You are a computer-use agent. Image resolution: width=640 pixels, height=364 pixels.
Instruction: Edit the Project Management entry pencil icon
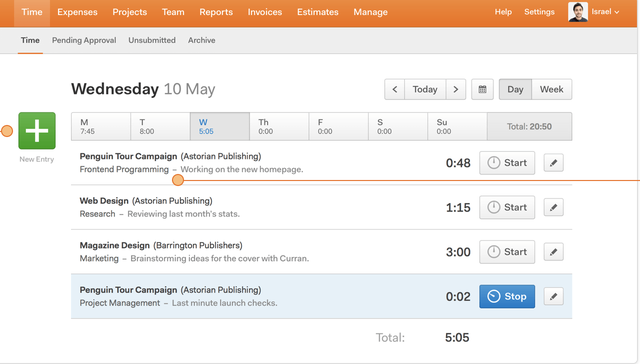point(553,296)
